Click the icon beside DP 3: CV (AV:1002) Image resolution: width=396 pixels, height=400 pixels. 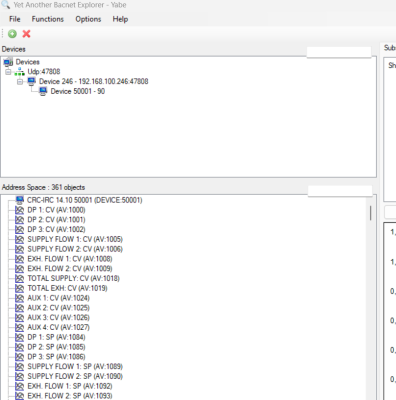20,230
